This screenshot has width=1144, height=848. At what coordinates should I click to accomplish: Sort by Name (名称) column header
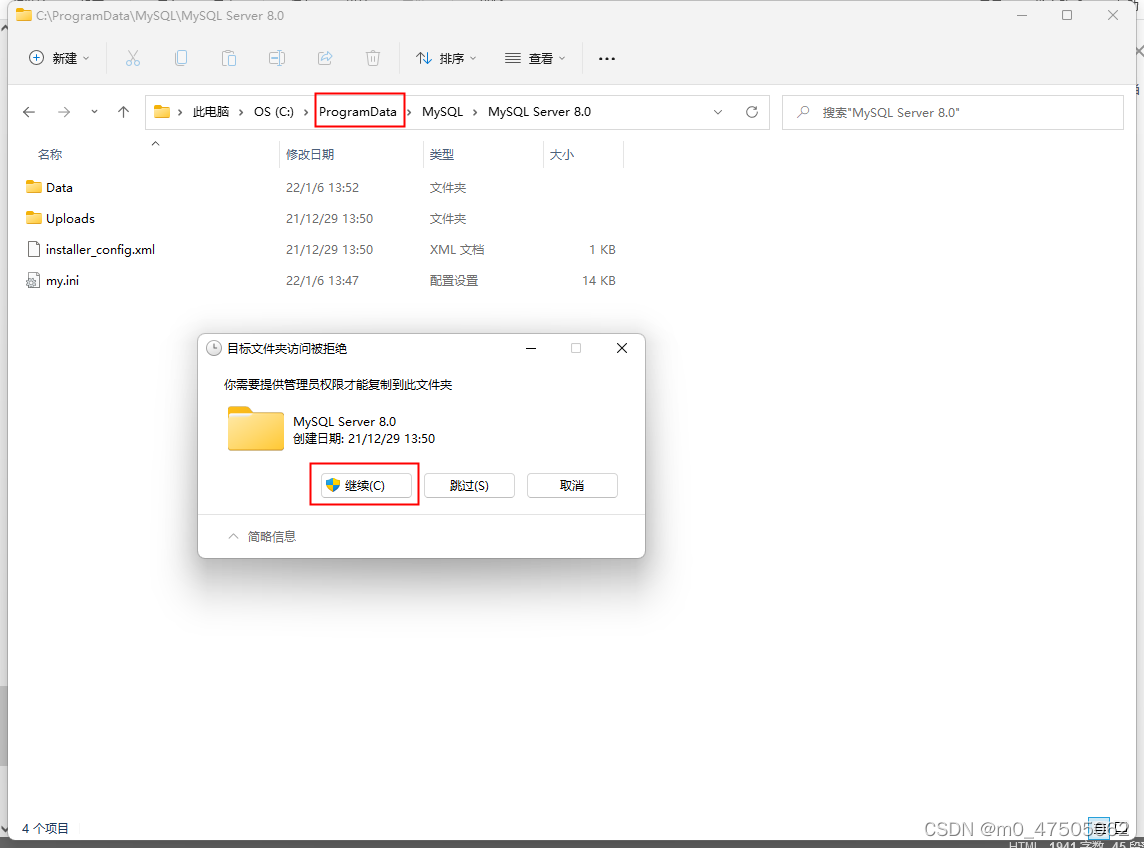50,155
